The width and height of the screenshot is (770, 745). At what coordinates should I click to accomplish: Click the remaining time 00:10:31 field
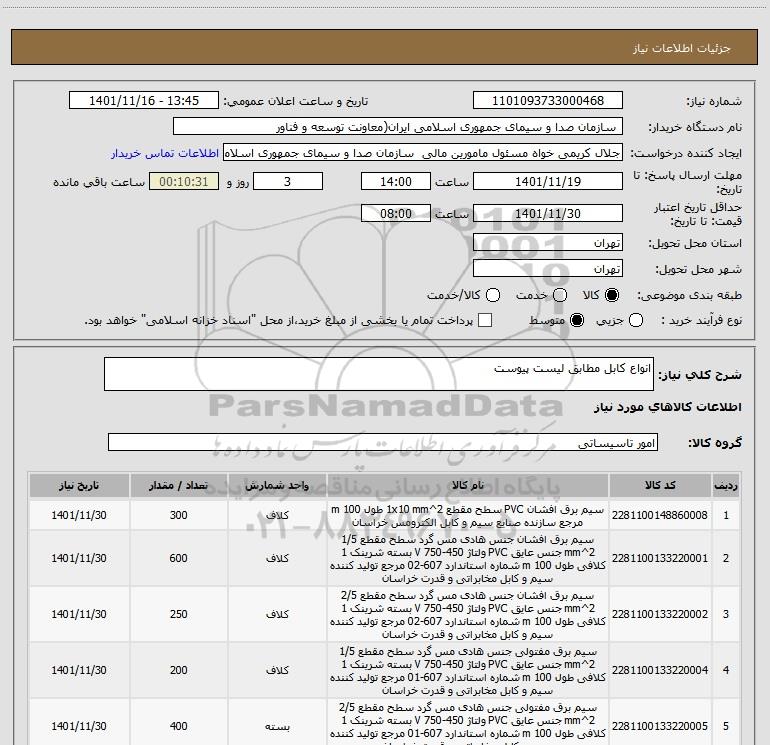coord(184,181)
